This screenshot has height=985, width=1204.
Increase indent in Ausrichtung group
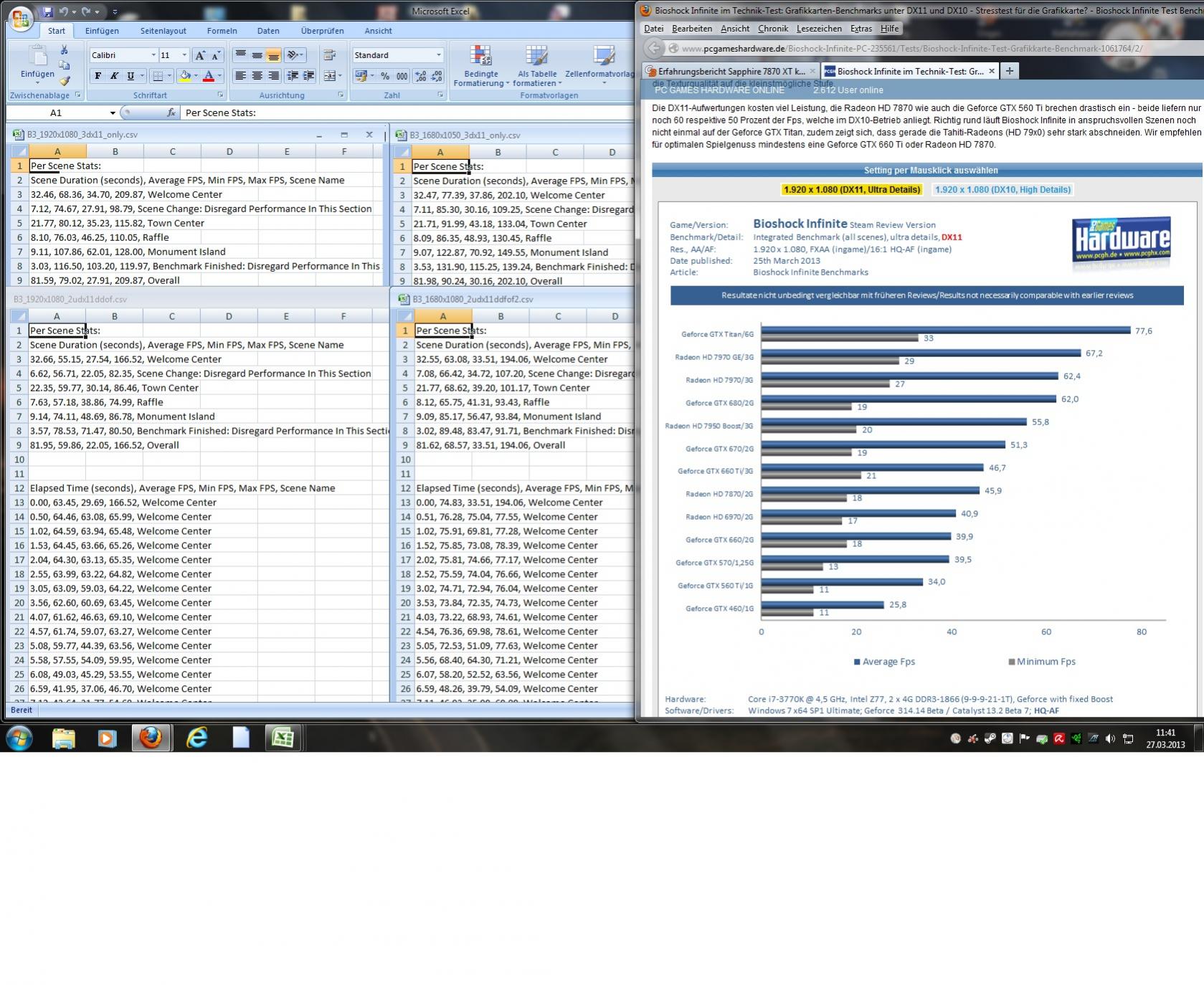click(308, 75)
